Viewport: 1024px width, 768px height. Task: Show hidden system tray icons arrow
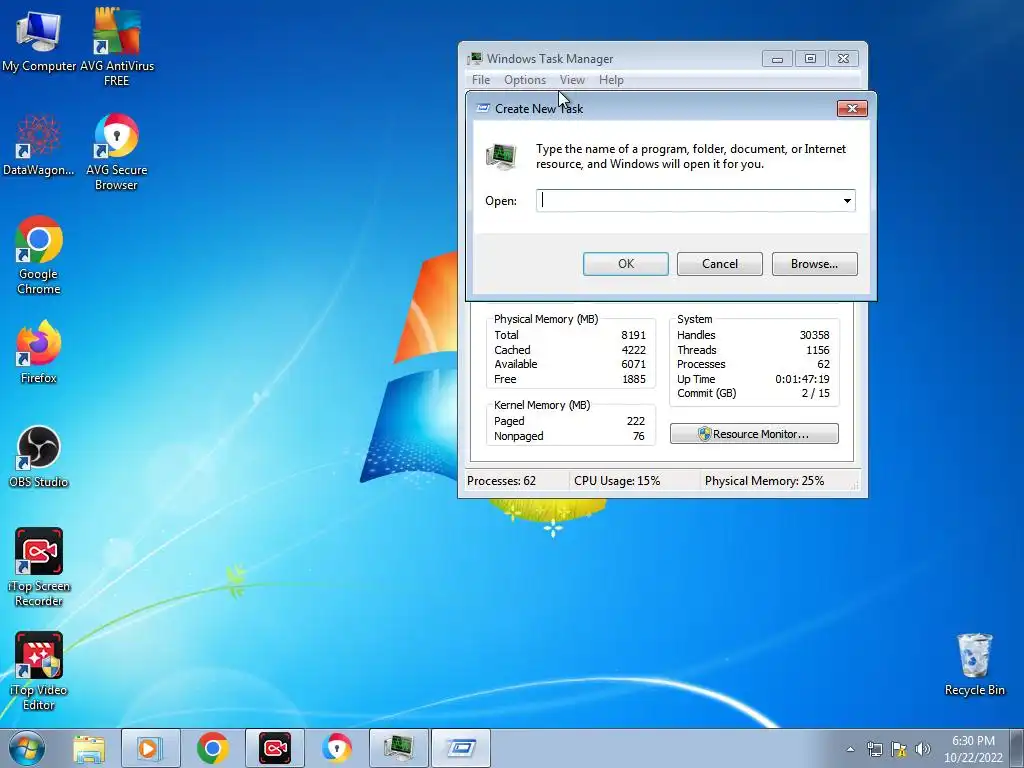pyautogui.click(x=850, y=749)
